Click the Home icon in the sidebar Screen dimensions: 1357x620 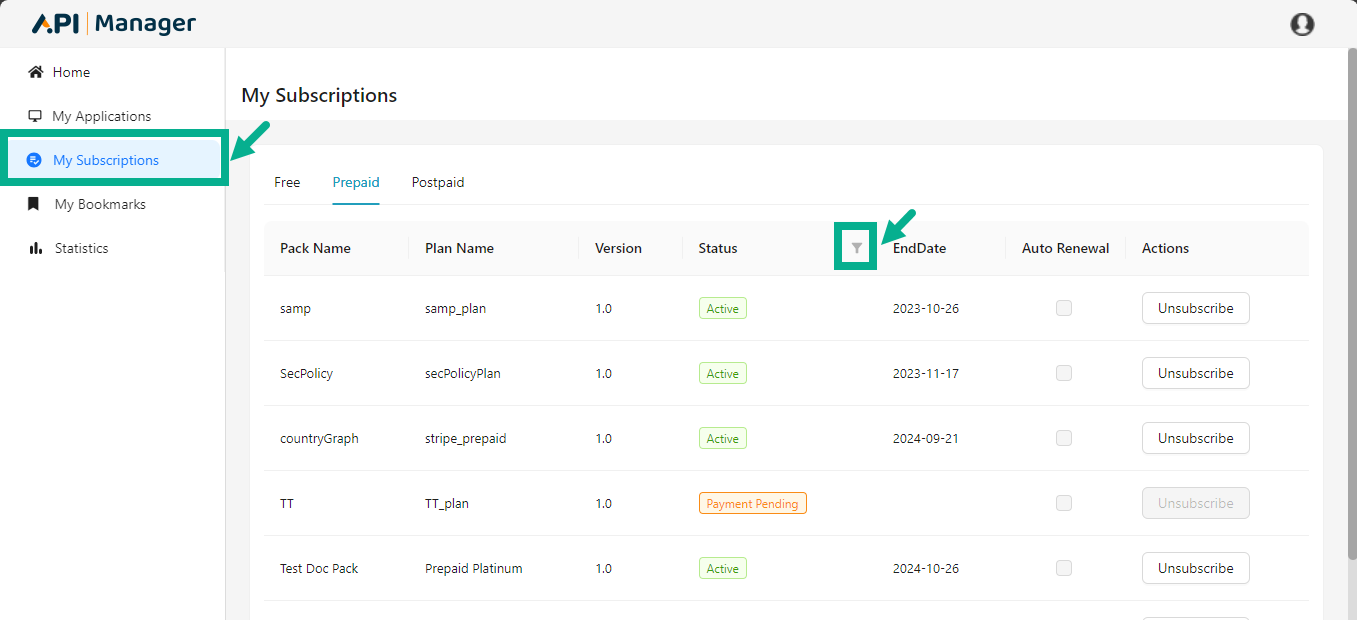pyautogui.click(x=38, y=71)
